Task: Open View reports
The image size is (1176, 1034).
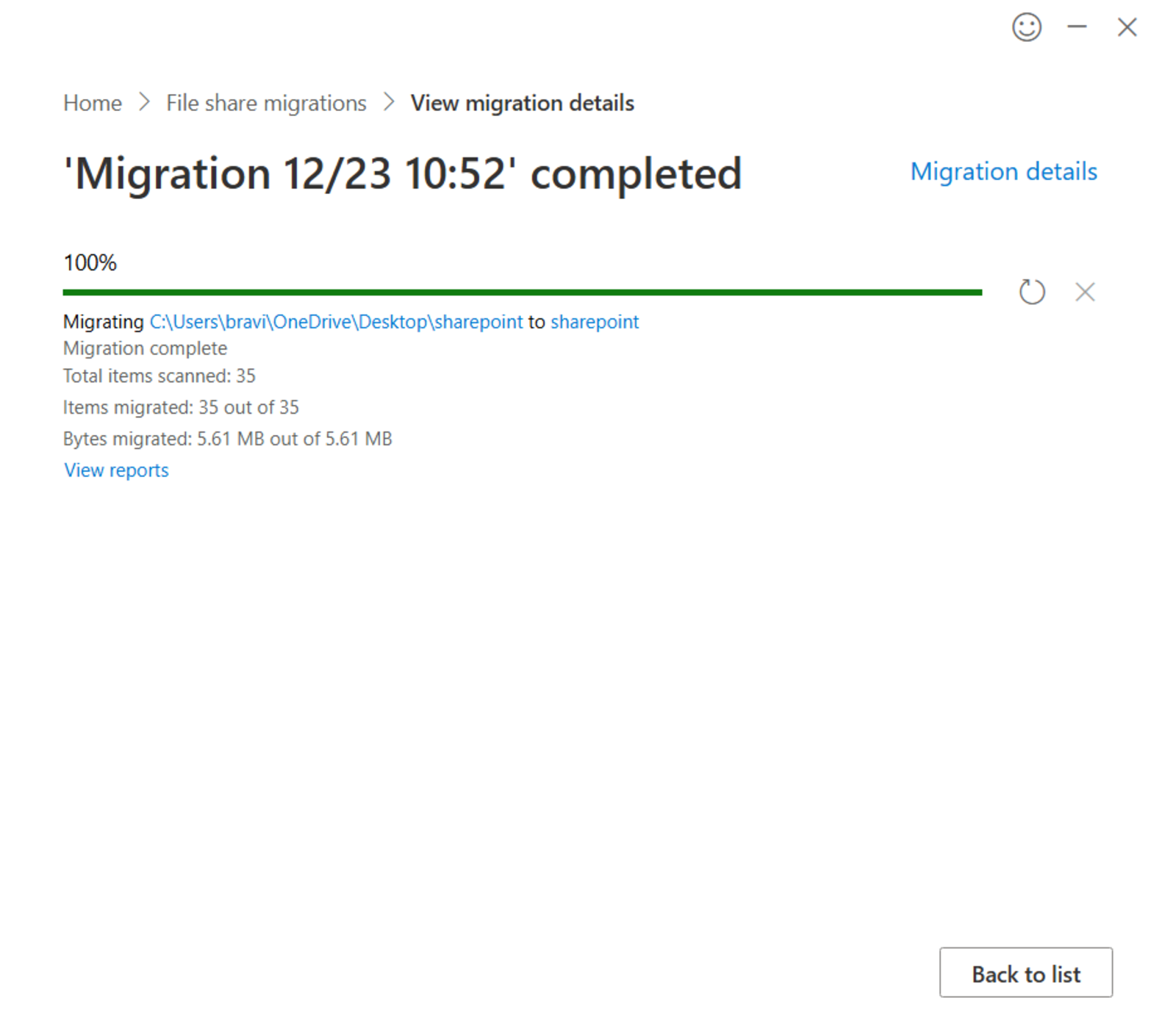Action: tap(115, 470)
